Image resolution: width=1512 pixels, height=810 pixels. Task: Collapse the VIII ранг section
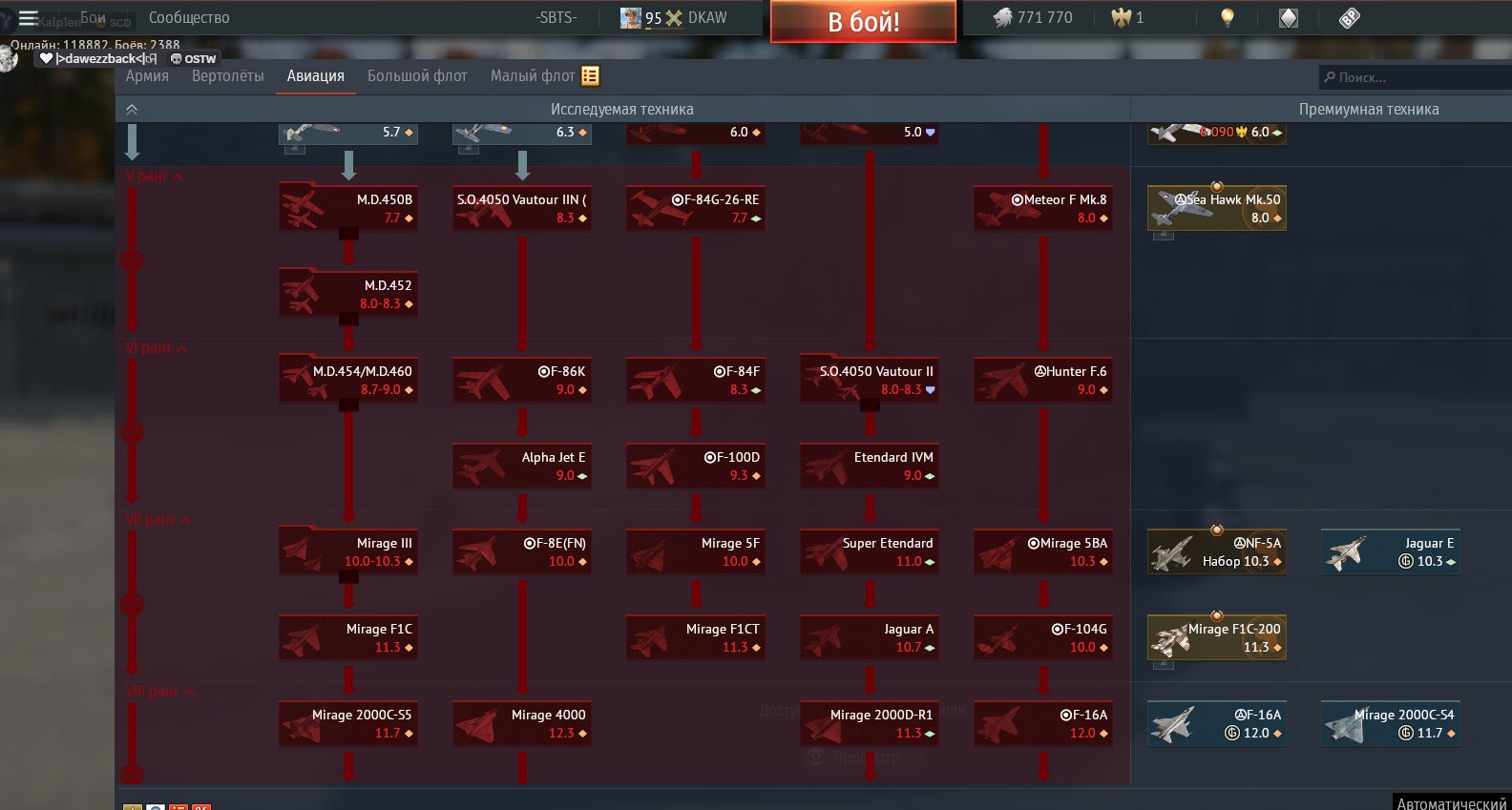pos(160,692)
